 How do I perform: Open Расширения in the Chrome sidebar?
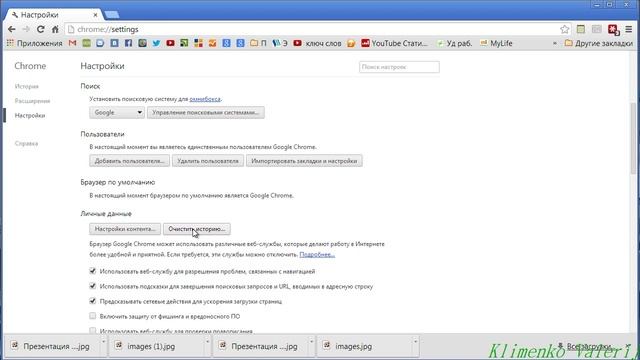point(32,101)
